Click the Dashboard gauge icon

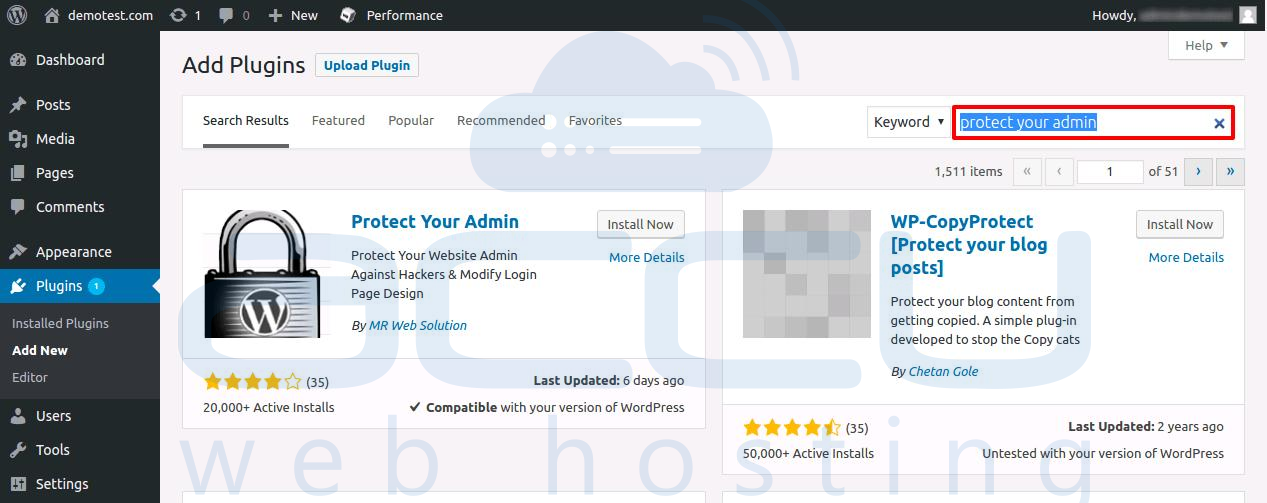(x=18, y=60)
